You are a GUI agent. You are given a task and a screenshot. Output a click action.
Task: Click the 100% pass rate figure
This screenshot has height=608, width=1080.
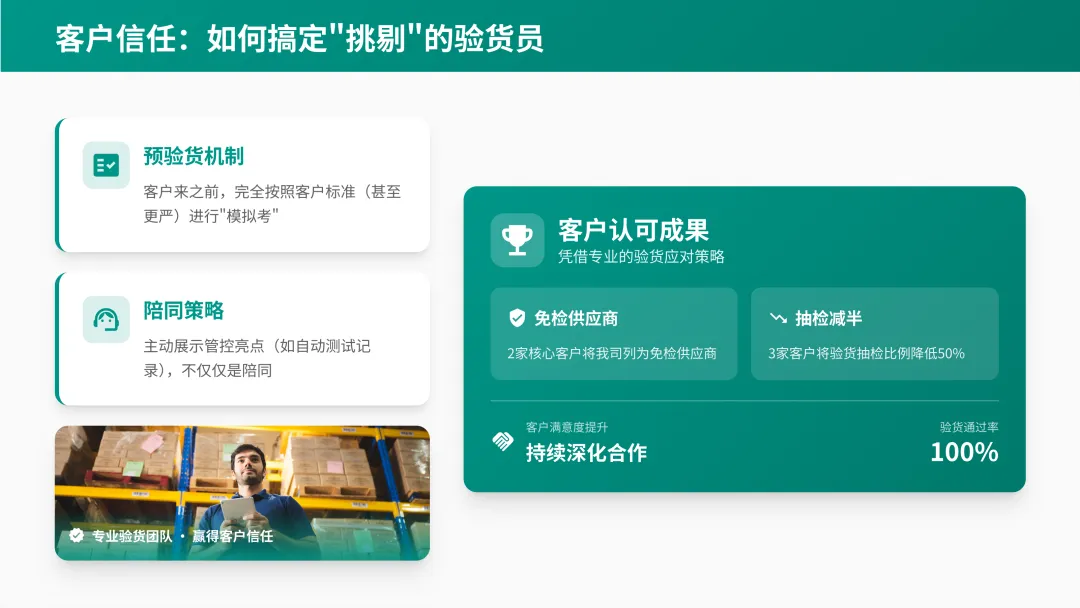pyautogui.click(x=964, y=452)
